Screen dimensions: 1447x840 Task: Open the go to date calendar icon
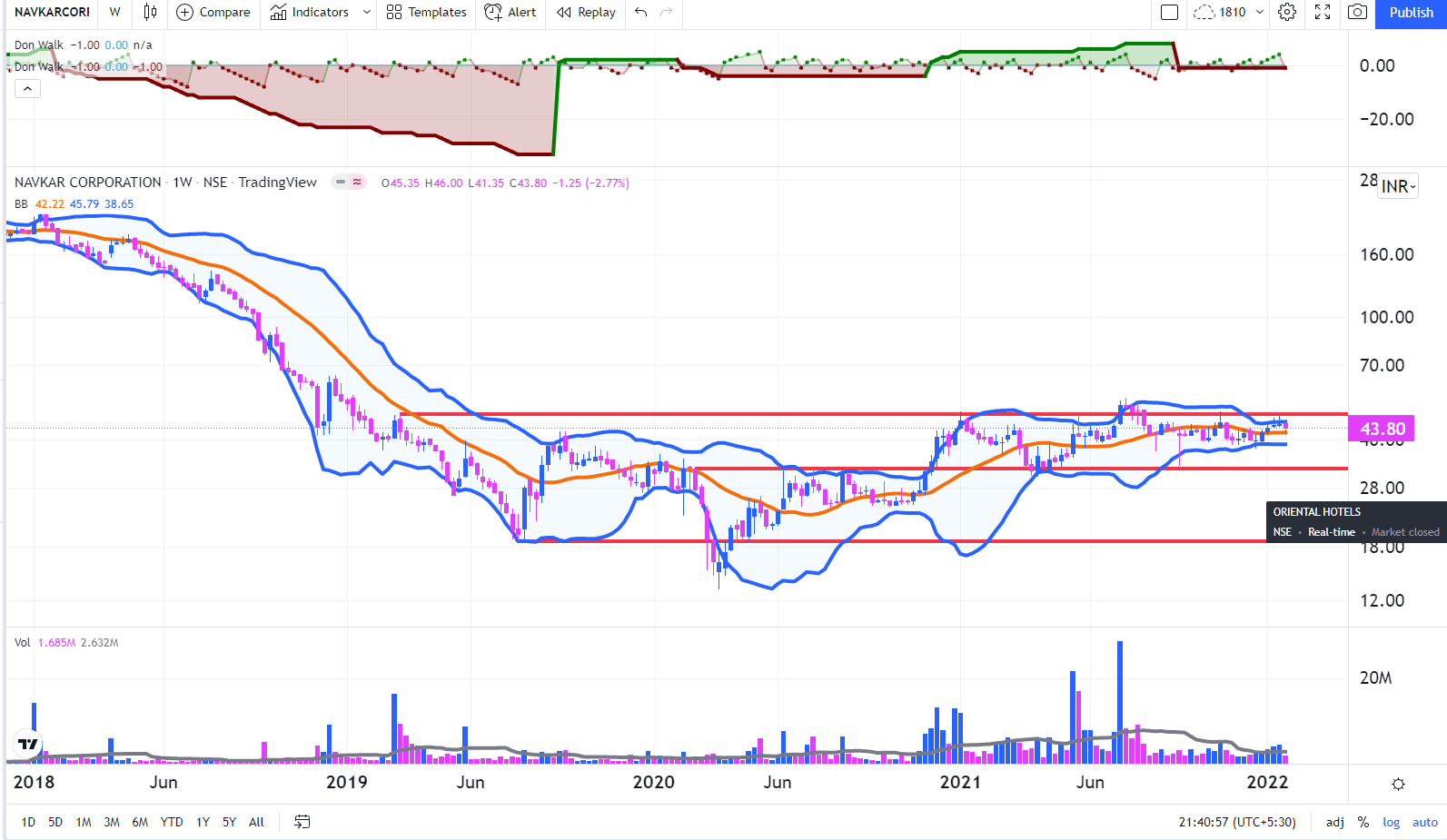[x=302, y=822]
